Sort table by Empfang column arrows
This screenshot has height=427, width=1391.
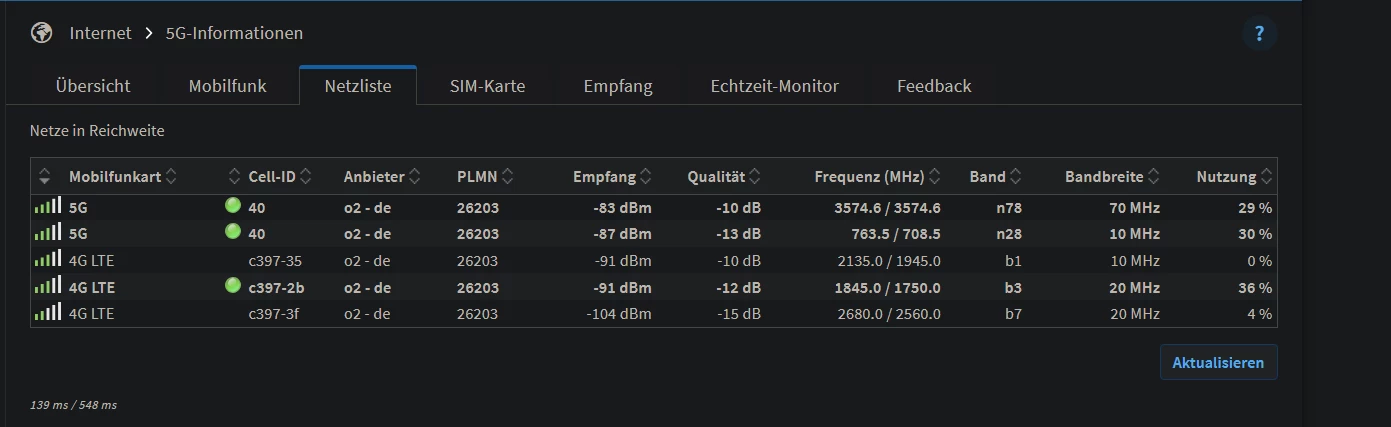pos(646,177)
